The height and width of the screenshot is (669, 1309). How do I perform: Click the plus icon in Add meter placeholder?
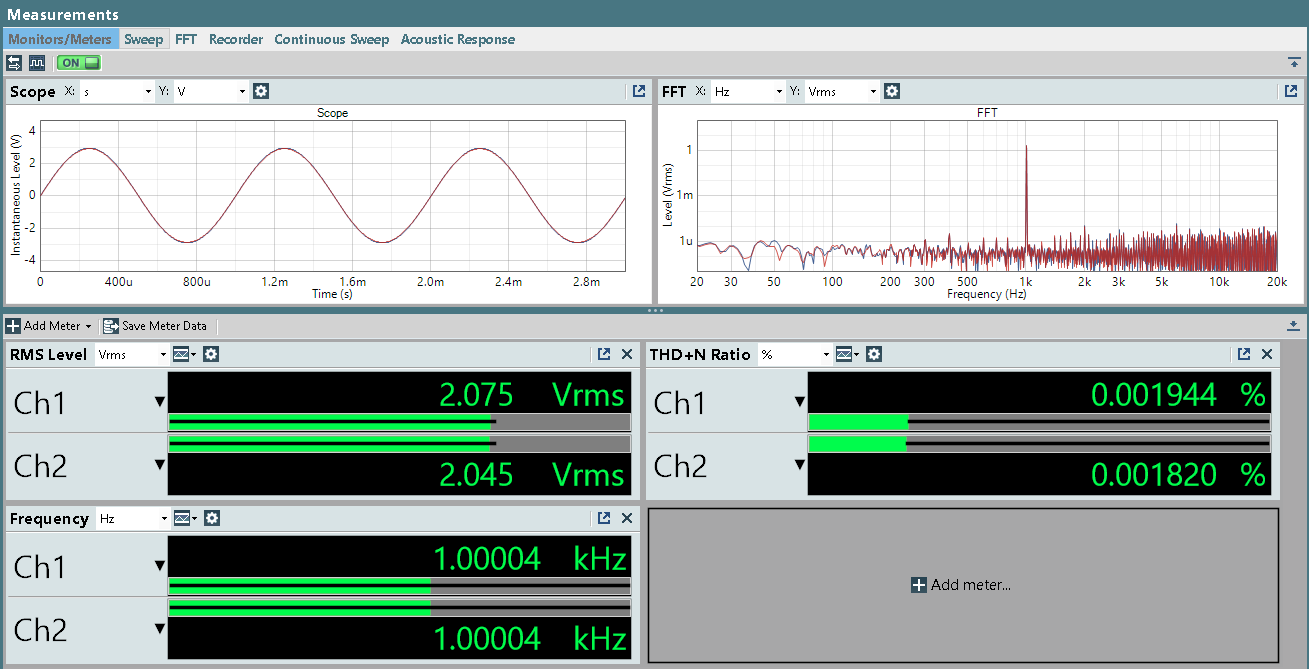click(x=919, y=585)
